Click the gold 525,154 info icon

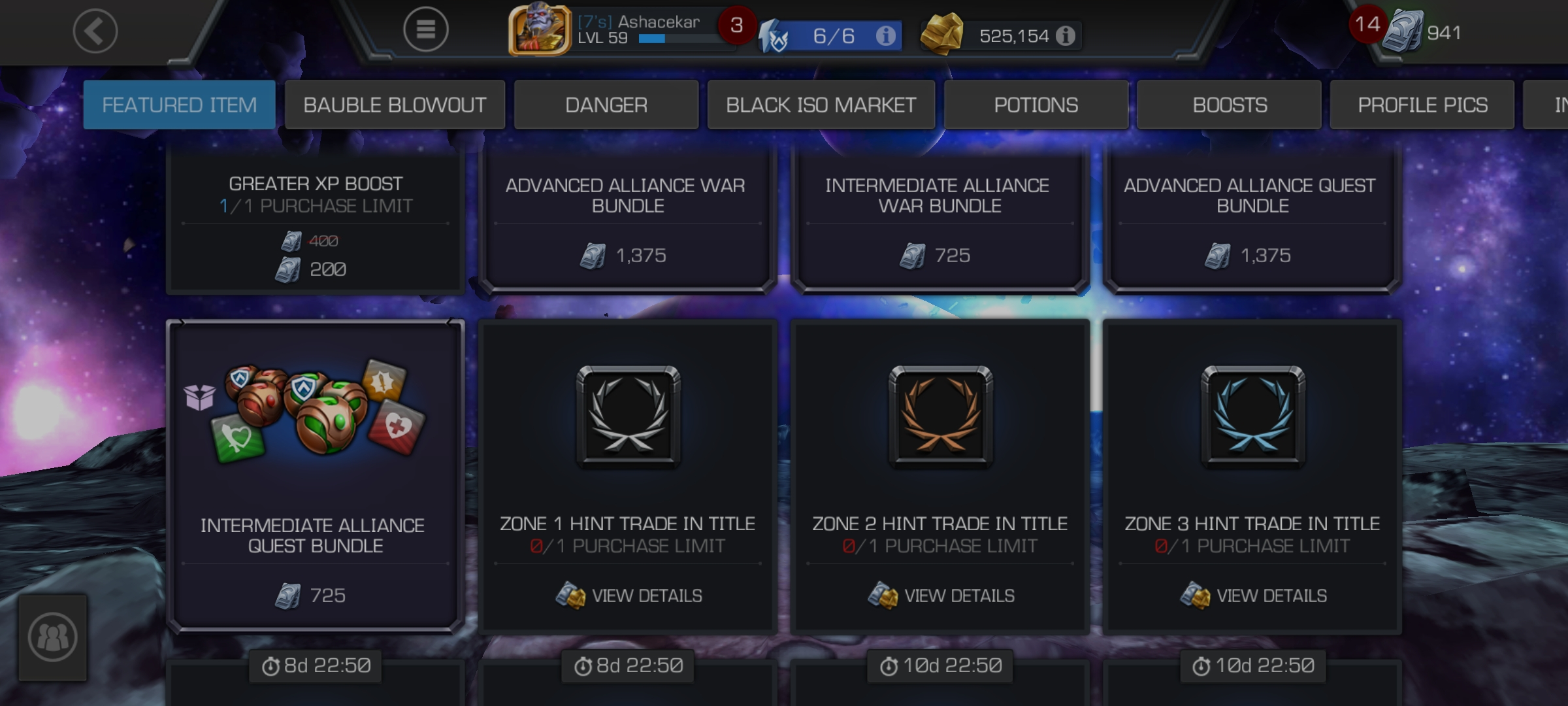point(1065,35)
